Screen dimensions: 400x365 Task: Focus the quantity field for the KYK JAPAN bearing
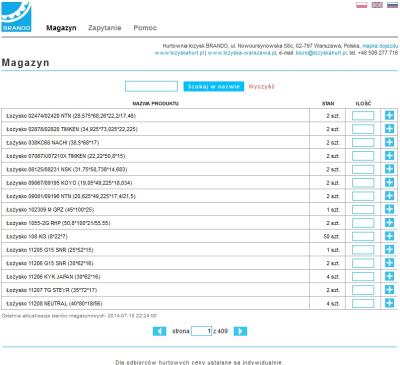click(x=363, y=277)
